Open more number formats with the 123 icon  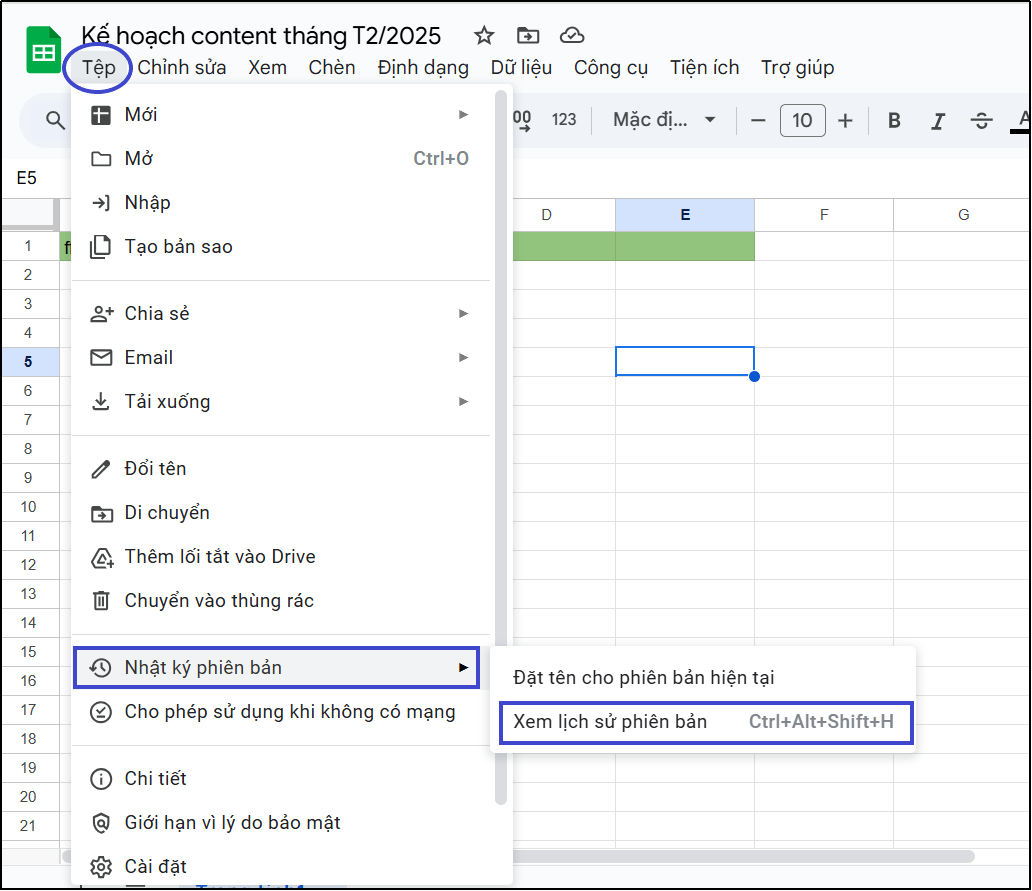[x=564, y=120]
